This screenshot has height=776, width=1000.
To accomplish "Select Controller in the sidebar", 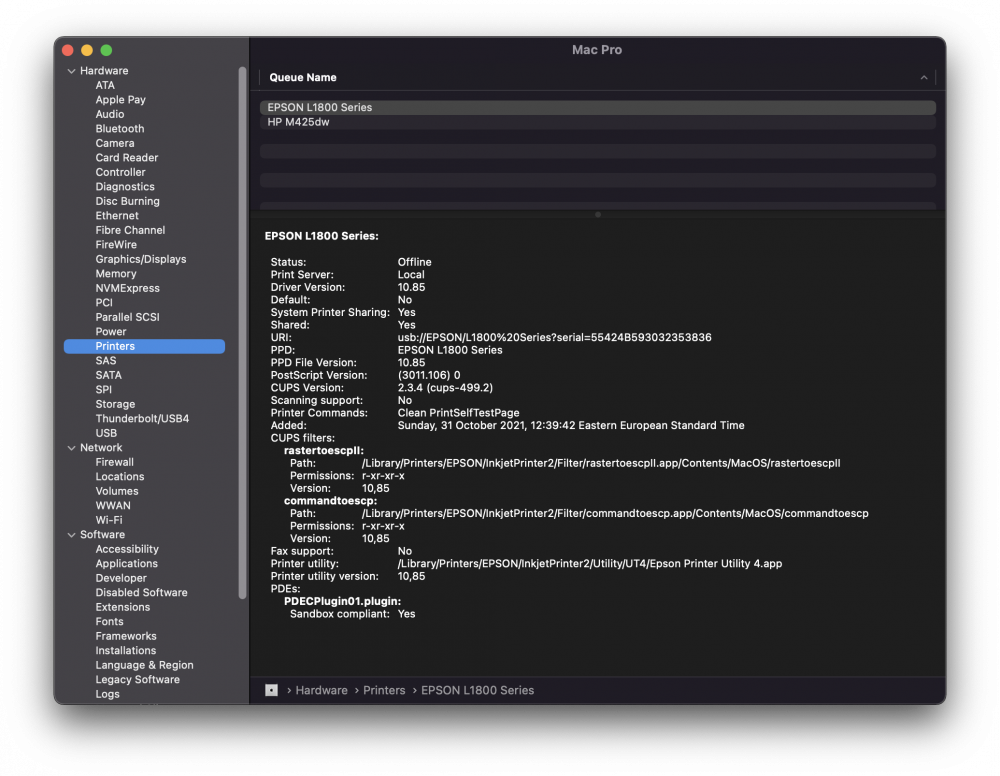I will tap(121, 172).
